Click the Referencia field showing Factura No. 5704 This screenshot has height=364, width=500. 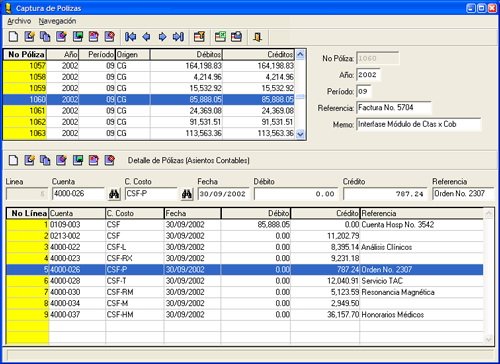point(394,108)
